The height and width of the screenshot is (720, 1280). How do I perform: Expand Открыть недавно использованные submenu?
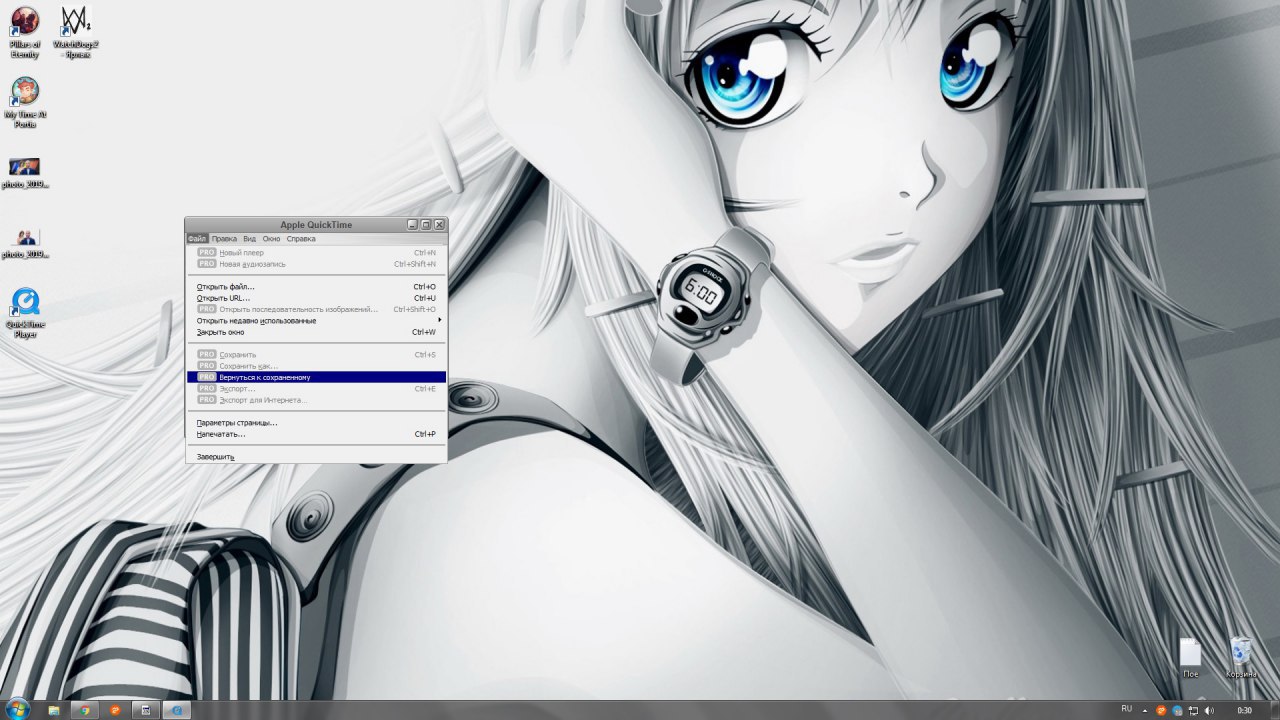(316, 321)
